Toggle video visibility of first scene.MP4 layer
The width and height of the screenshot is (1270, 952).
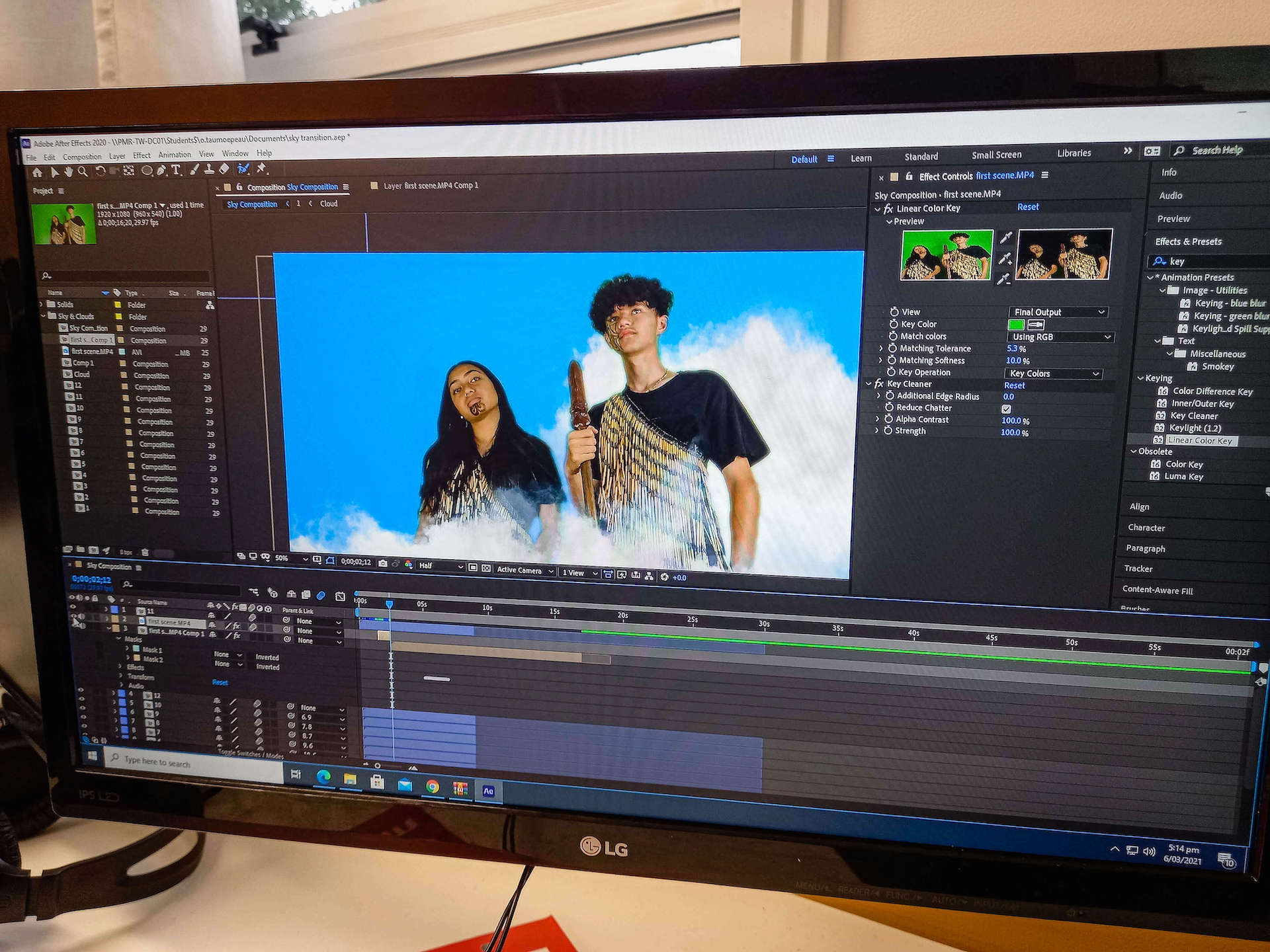[x=73, y=616]
